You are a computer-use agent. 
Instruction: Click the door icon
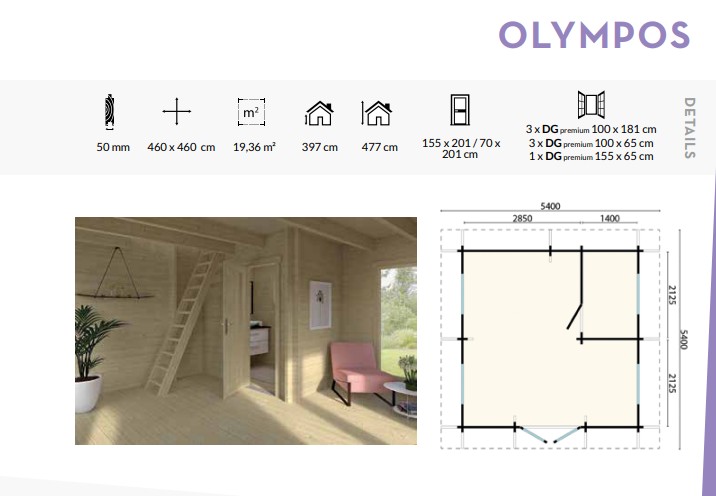click(459, 110)
